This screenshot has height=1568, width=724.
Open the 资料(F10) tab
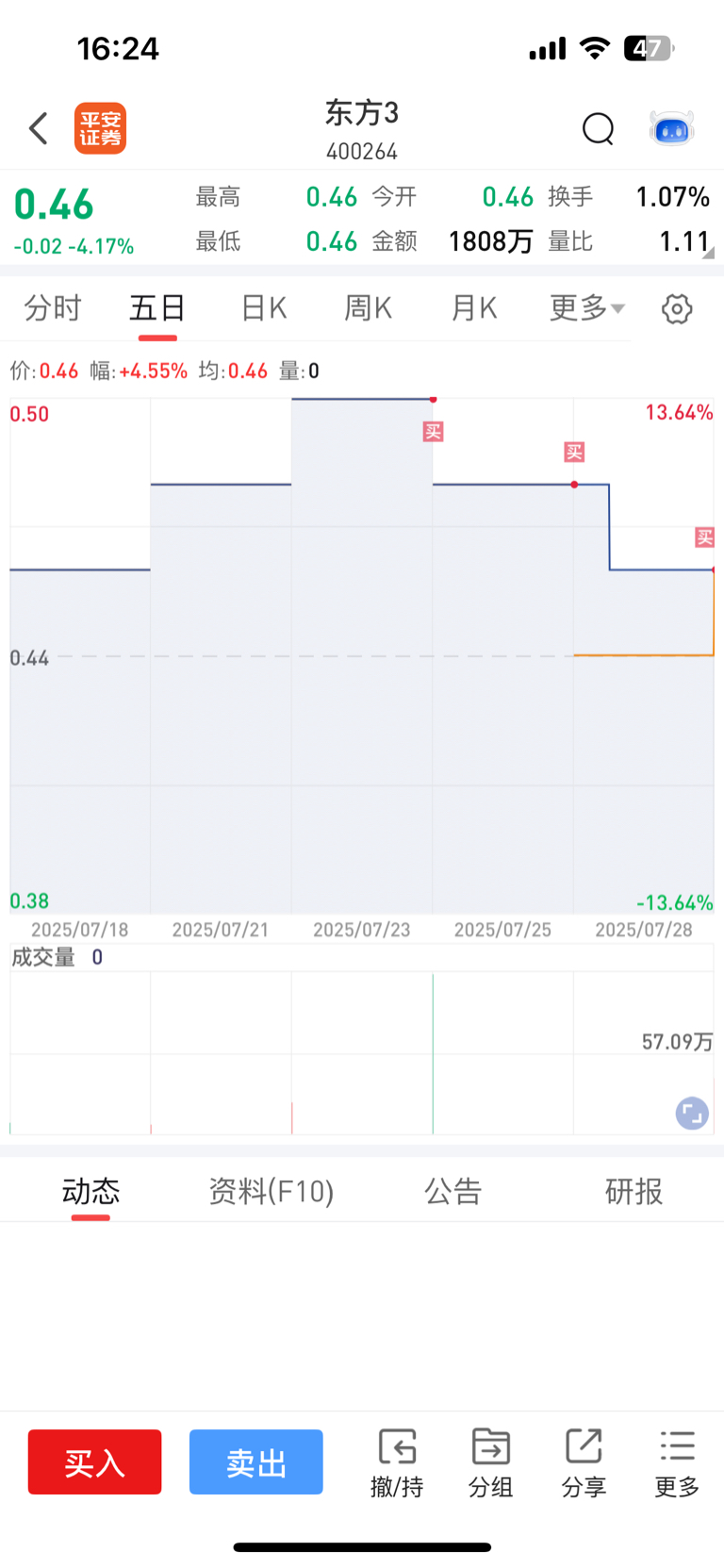point(271,1192)
